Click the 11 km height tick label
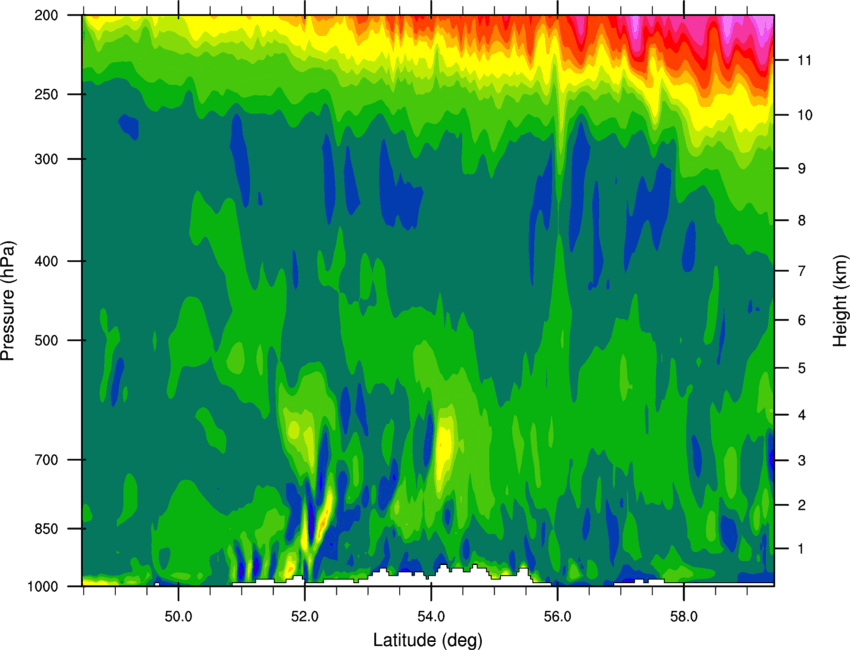850x650 pixels. tap(804, 60)
